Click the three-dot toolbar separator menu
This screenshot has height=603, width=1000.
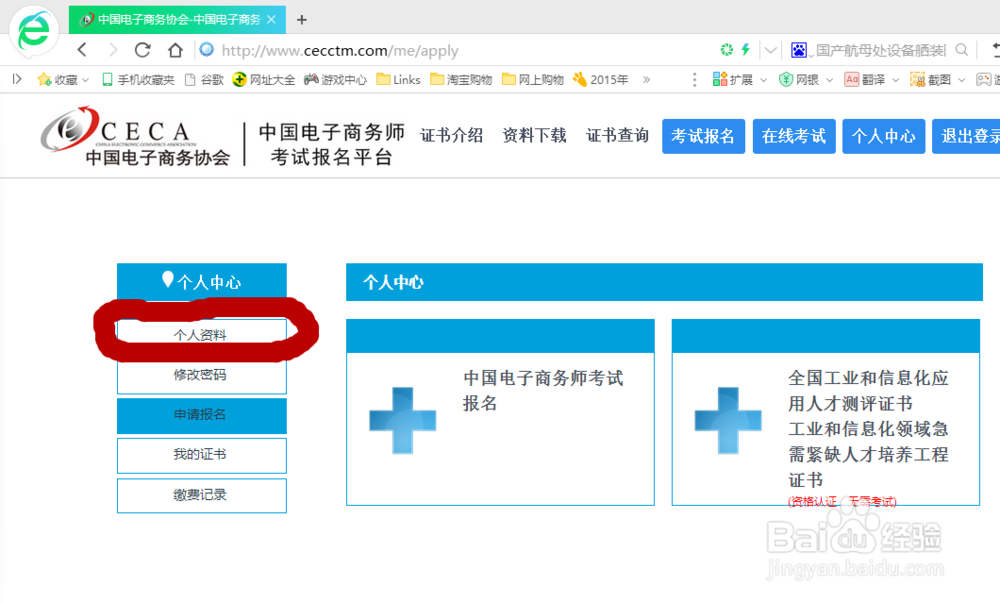695,80
